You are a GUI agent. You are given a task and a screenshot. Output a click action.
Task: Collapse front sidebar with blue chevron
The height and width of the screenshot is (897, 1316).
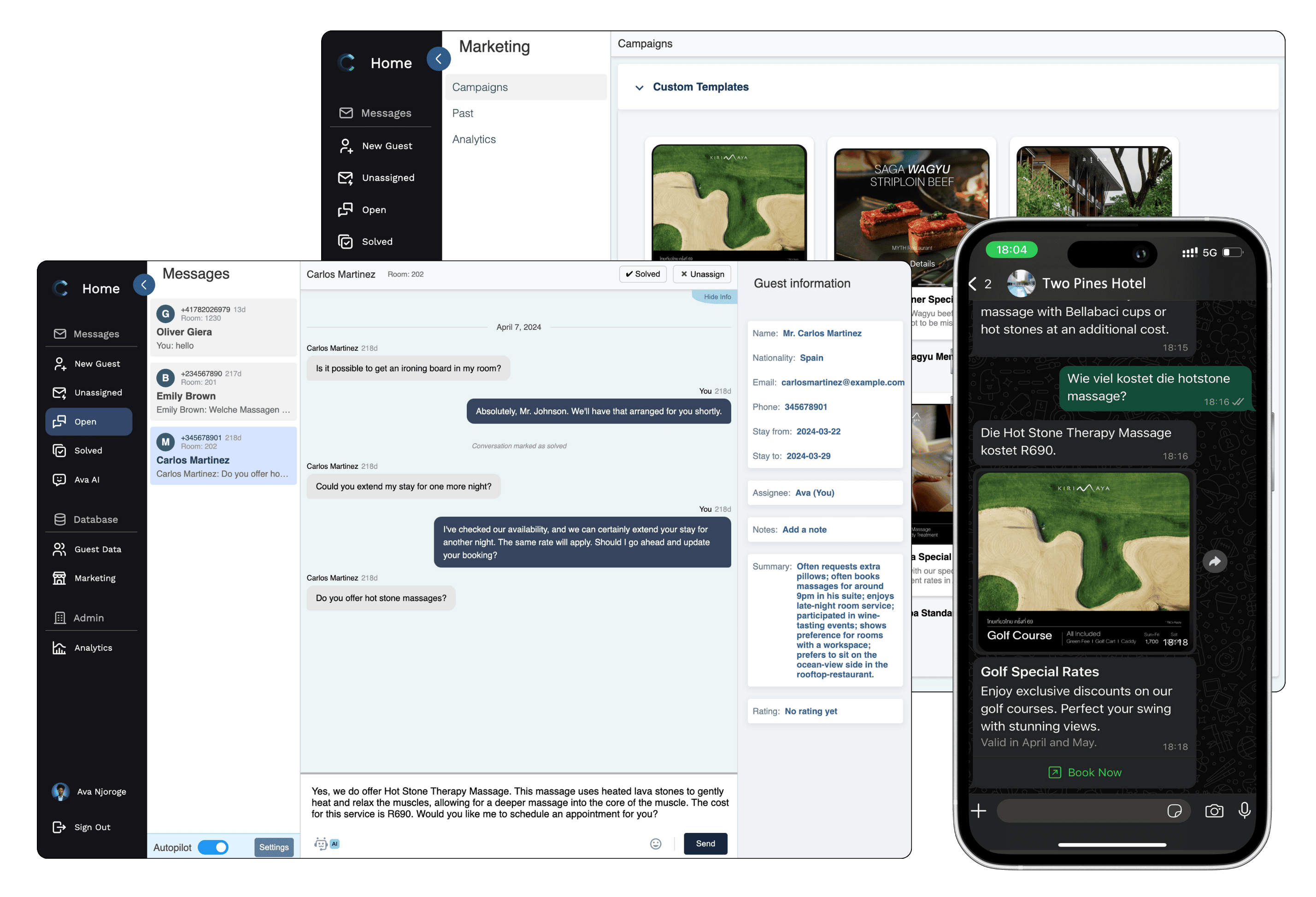tap(144, 285)
